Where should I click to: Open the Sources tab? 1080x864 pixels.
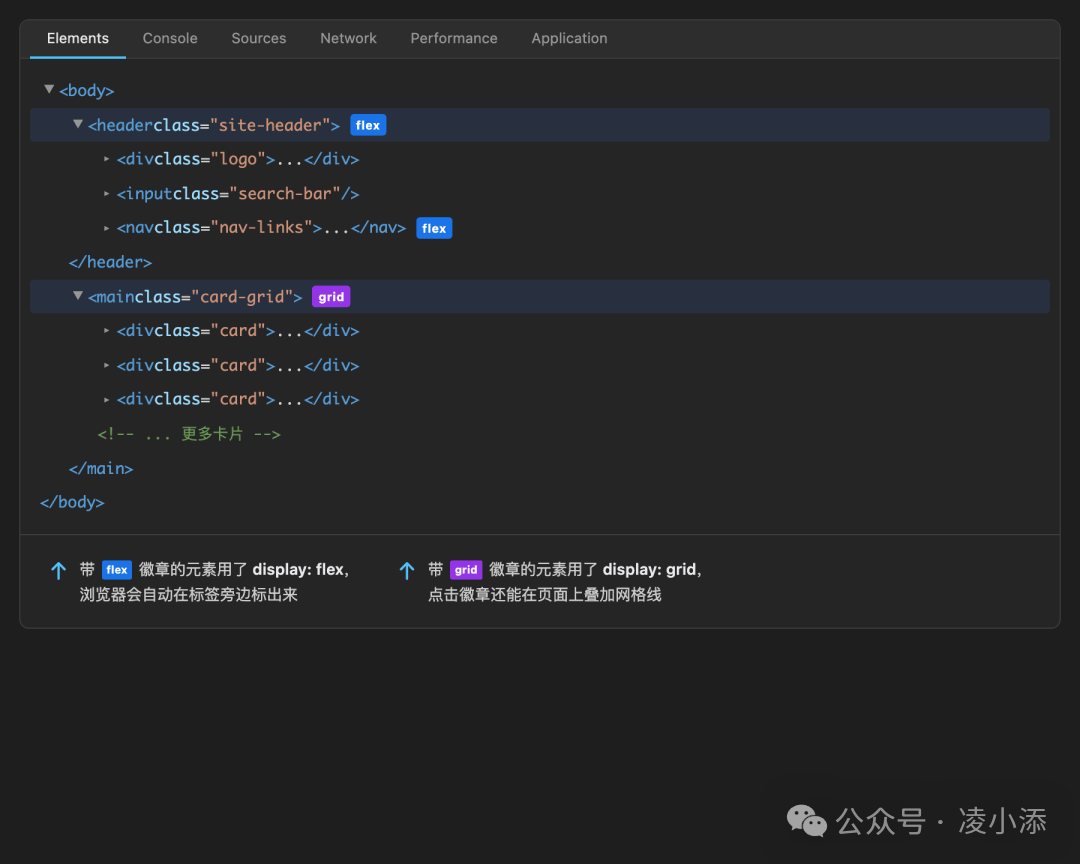[x=259, y=39]
